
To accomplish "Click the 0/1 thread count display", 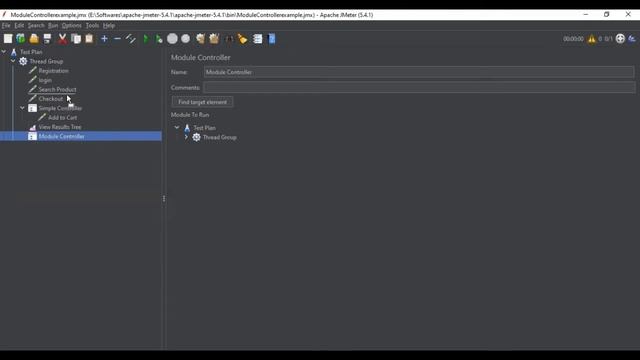I will pos(608,39).
